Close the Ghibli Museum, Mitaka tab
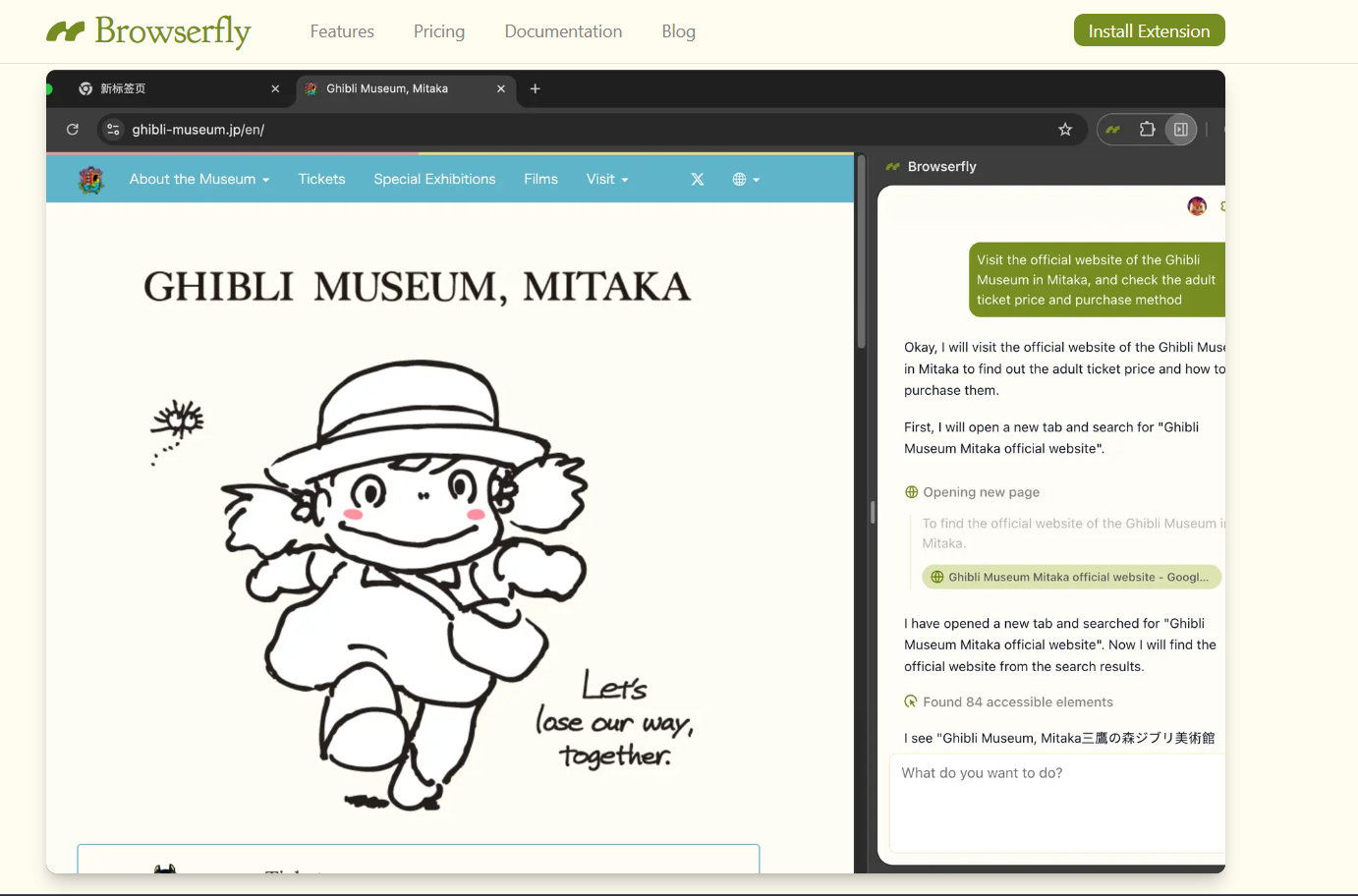1358x896 pixels. (x=501, y=88)
